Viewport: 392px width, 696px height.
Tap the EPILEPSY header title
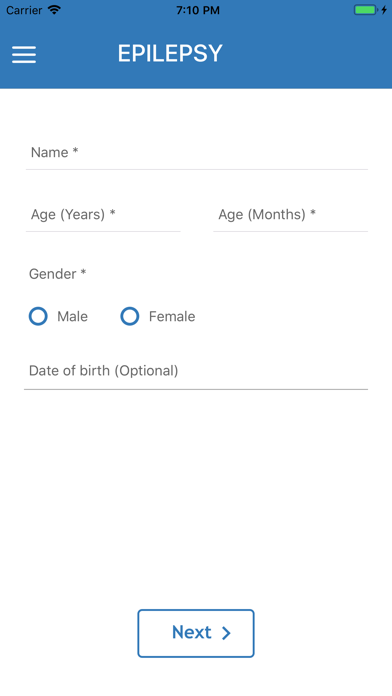point(170,54)
